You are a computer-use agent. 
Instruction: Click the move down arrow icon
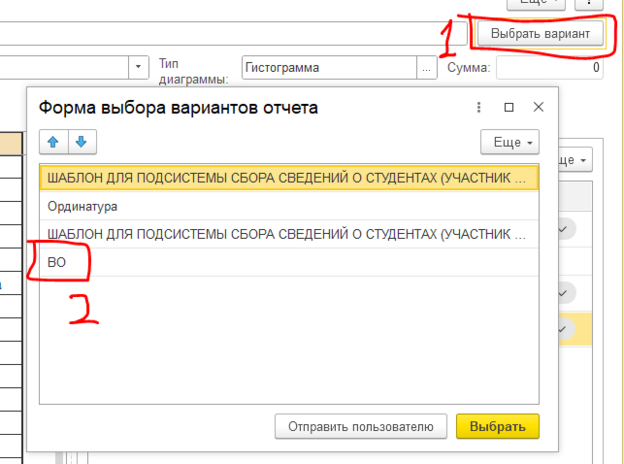click(80, 141)
